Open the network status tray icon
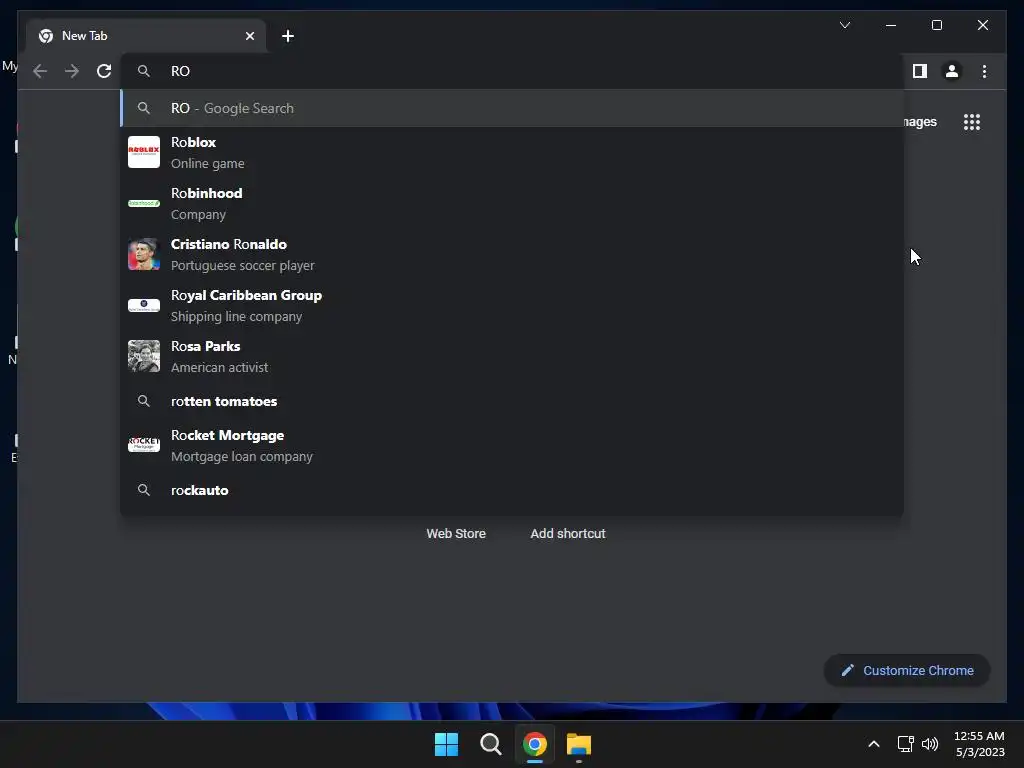This screenshot has width=1024, height=768. [905, 744]
